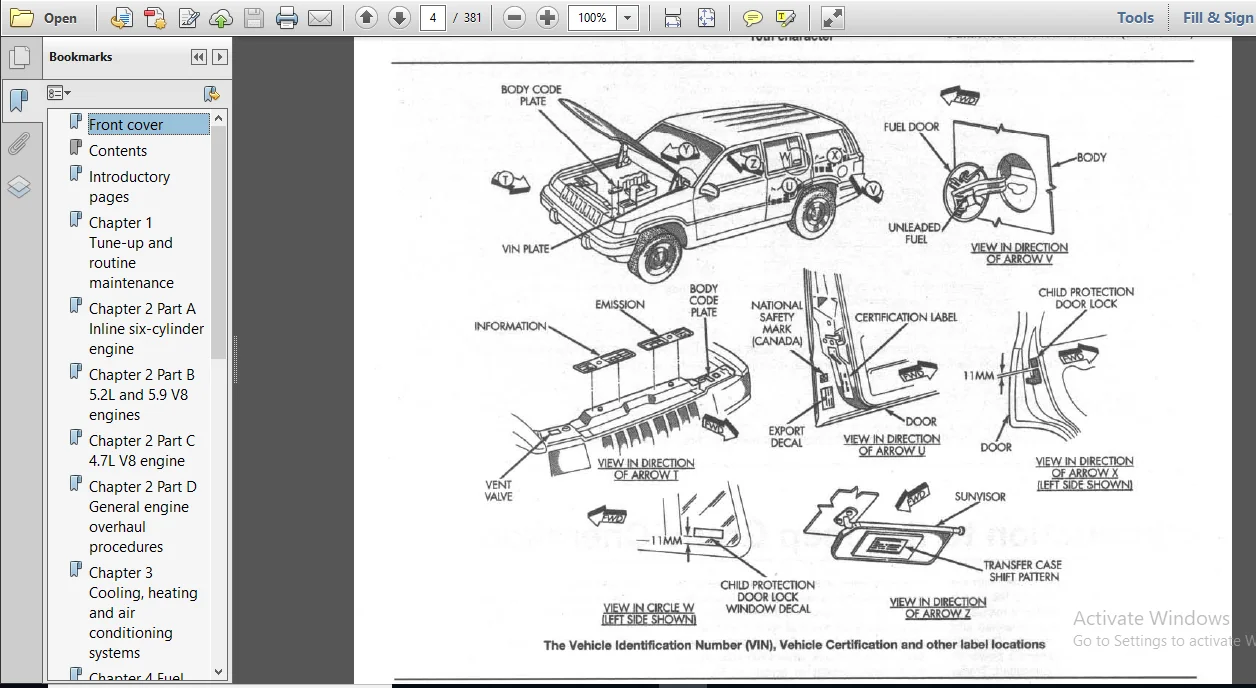The image size is (1256, 688).
Task: Click the Print icon
Action: (287, 17)
